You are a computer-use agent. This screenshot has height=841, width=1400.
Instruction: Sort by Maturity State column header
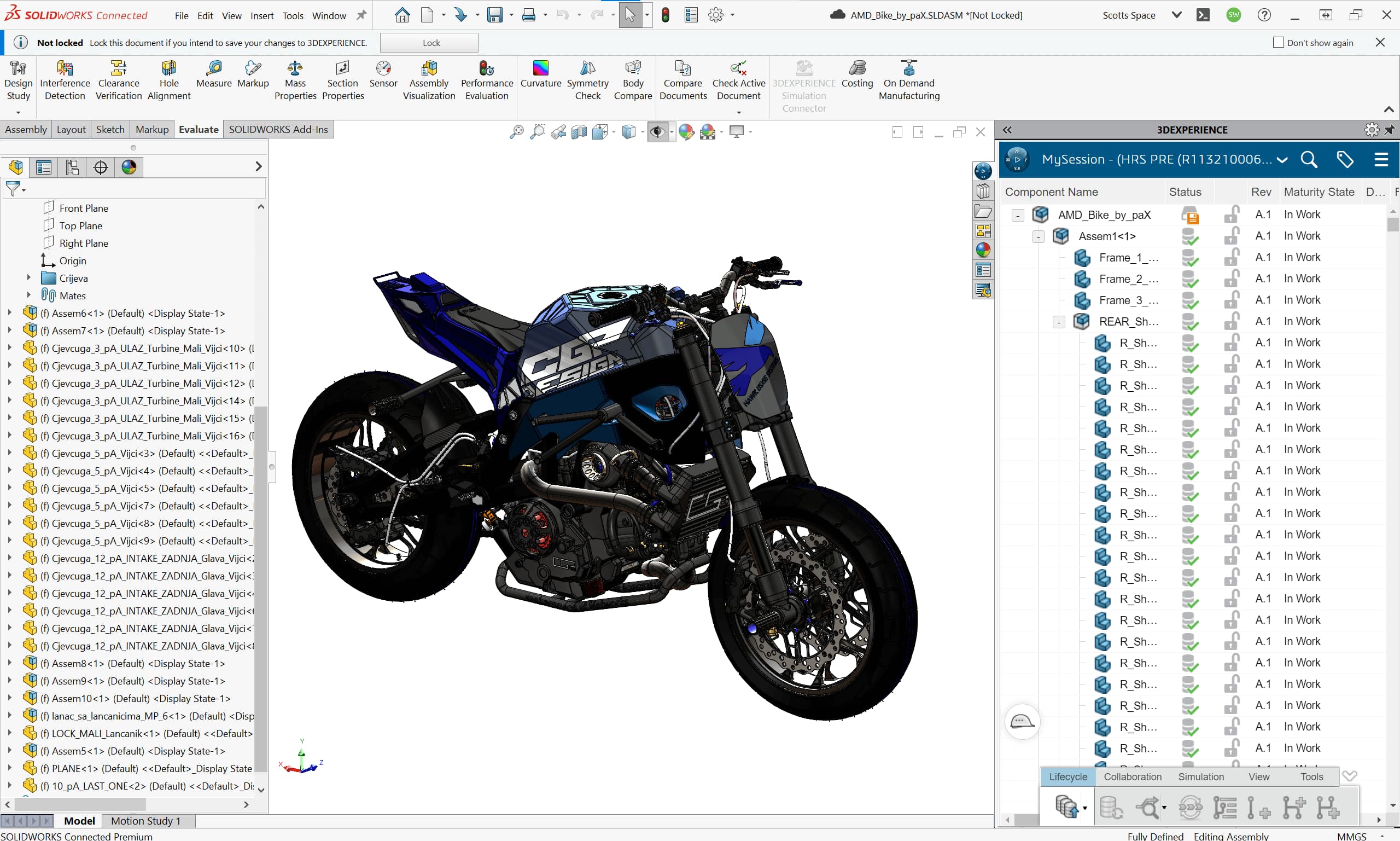(1319, 192)
